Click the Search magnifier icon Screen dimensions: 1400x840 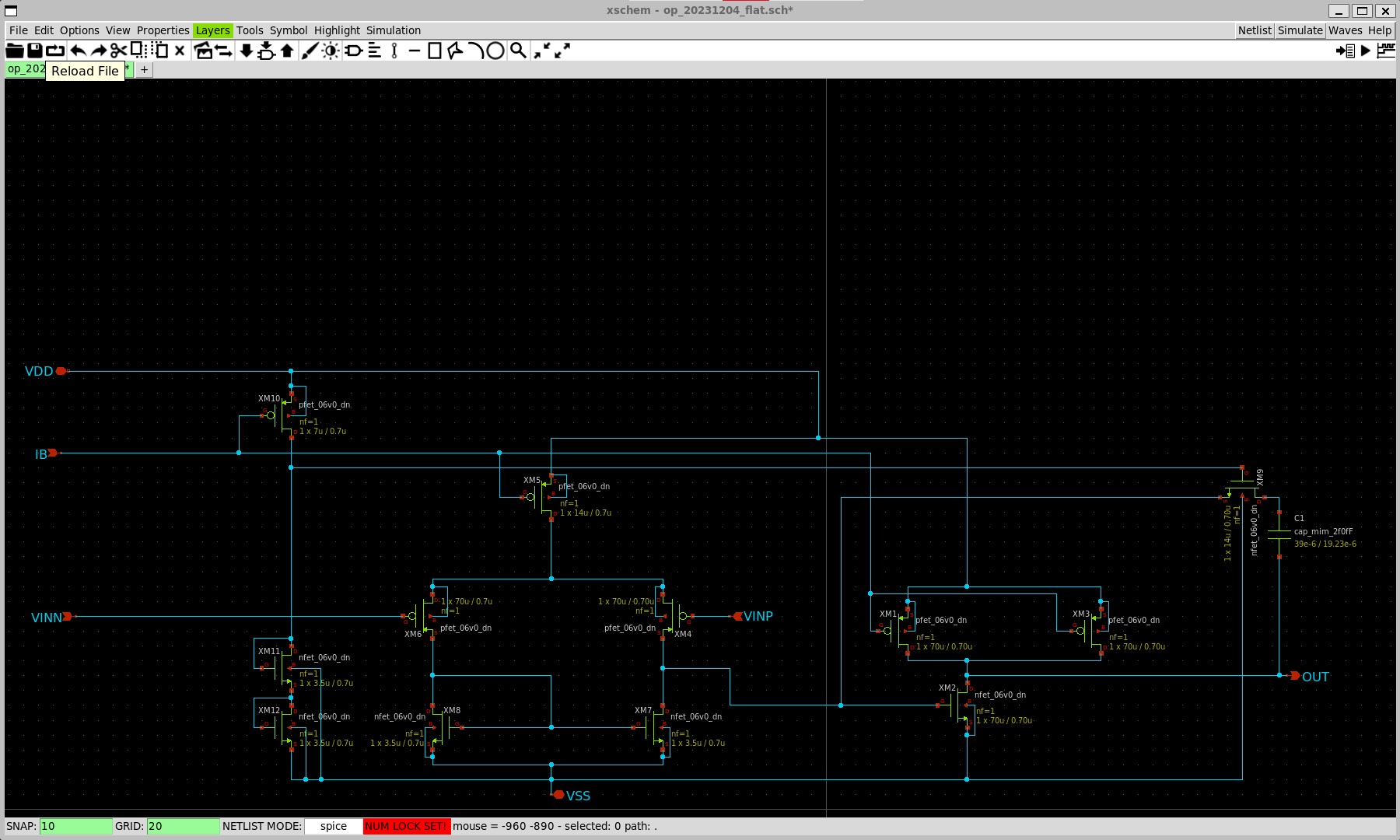tap(518, 51)
